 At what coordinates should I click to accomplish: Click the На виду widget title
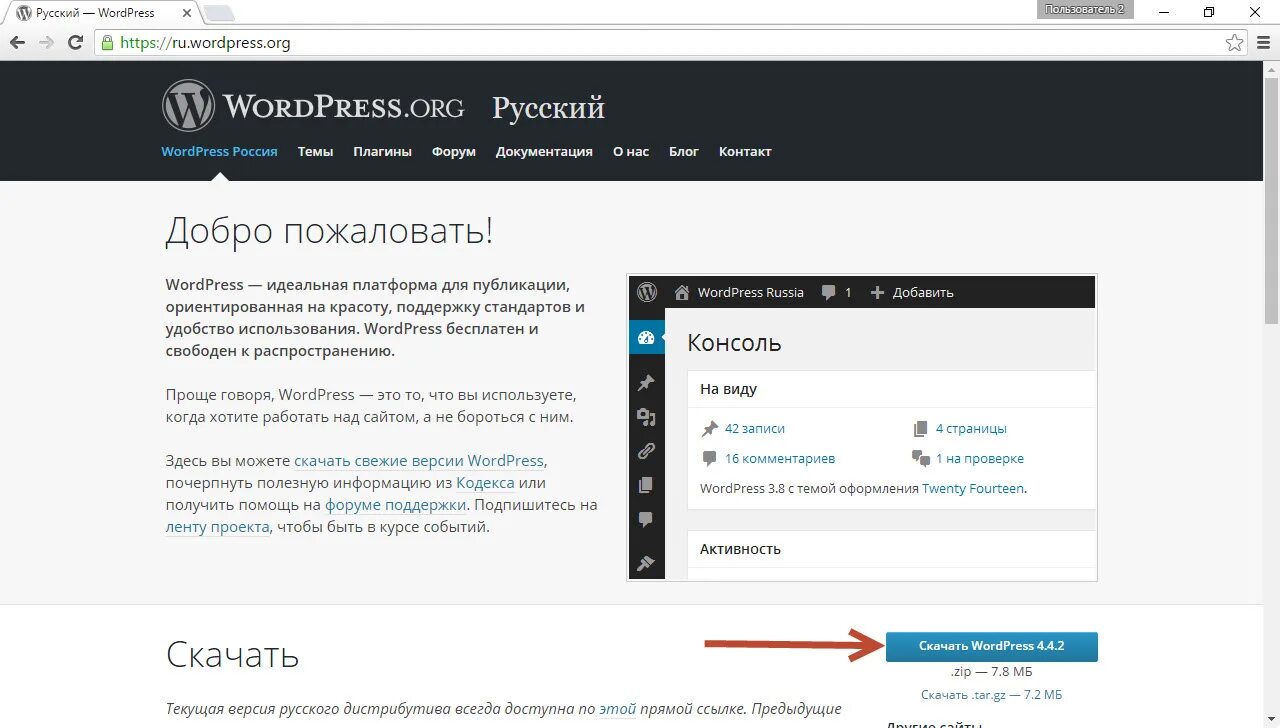[x=728, y=389]
